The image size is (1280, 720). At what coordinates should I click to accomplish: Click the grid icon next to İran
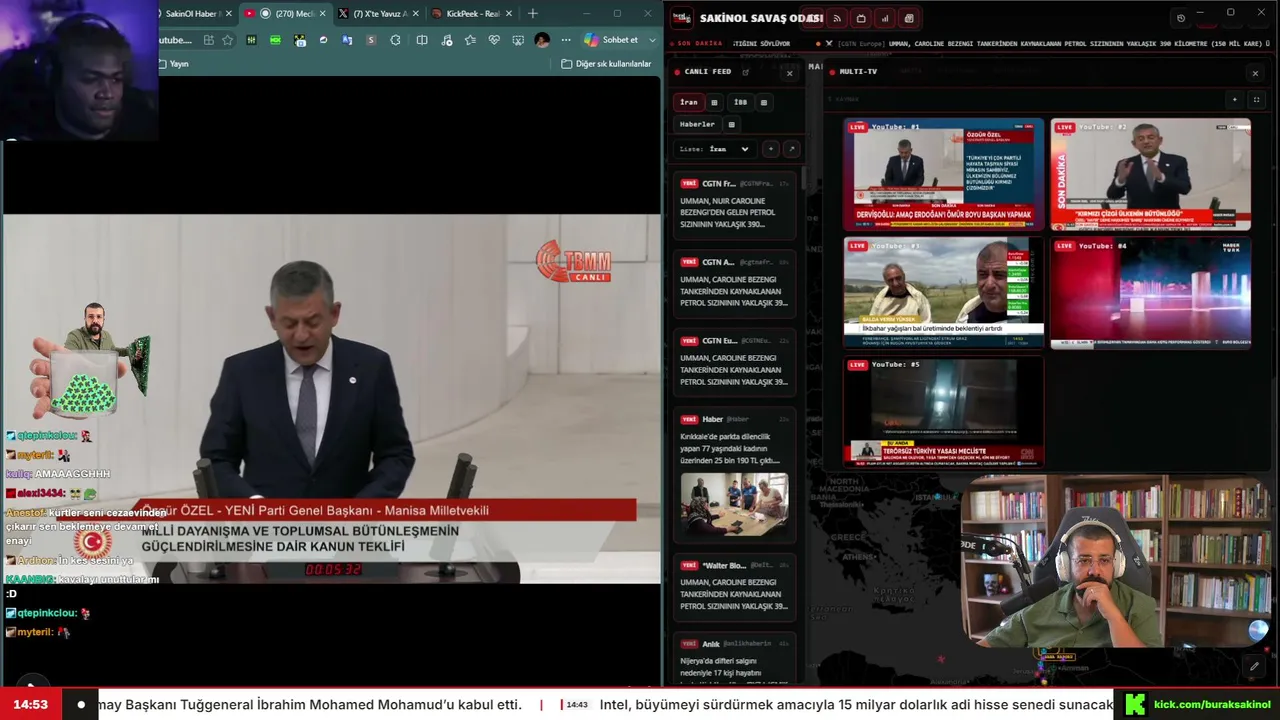click(x=714, y=102)
